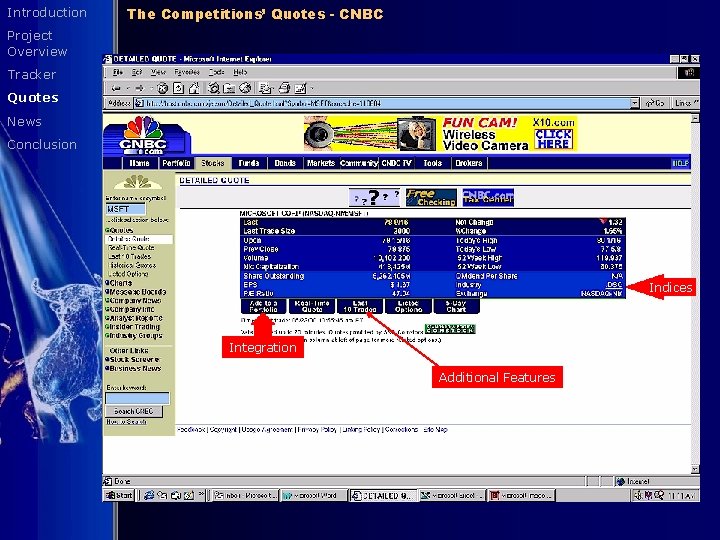720x540 pixels.
Task: Select the Markets tab on CNBC nav
Action: pos(321,163)
